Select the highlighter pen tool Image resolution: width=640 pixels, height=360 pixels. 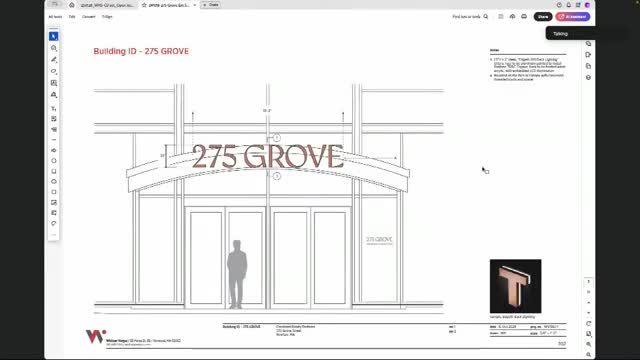pyautogui.click(x=53, y=60)
